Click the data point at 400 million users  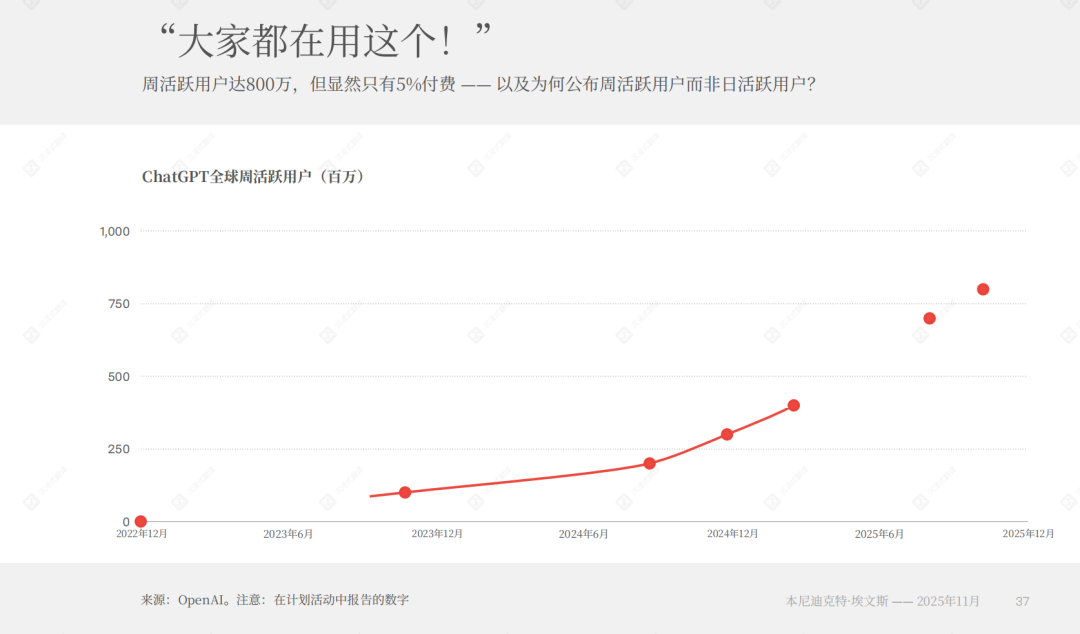coord(793,405)
